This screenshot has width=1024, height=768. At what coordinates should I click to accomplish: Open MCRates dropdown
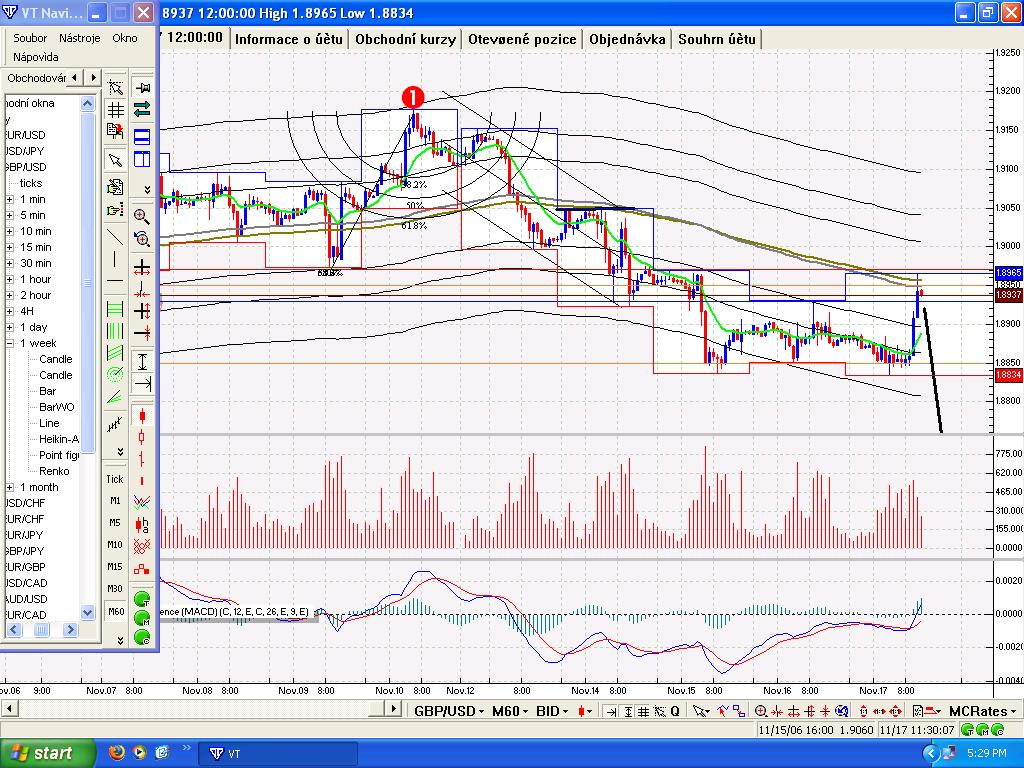pos(983,711)
